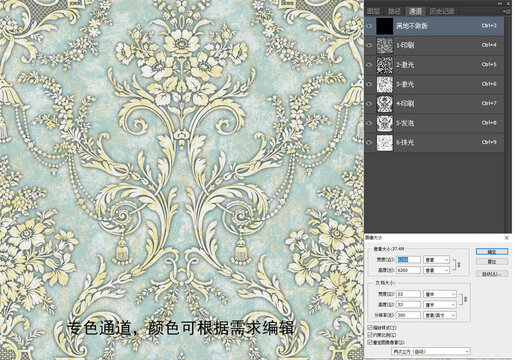
Task: Click the pixel dimensions chain link icon
Action: pos(458,265)
